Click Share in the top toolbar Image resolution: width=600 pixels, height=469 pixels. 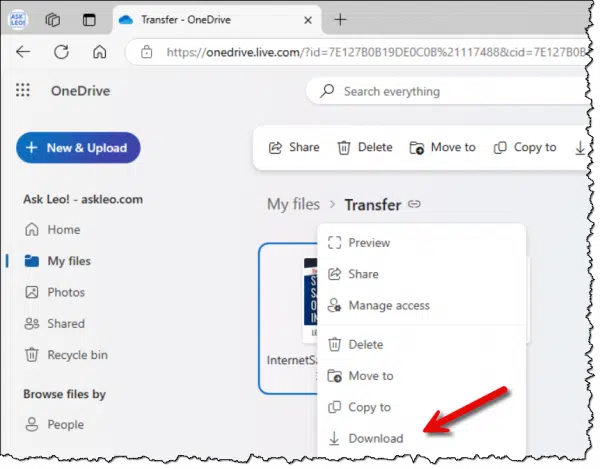click(294, 147)
